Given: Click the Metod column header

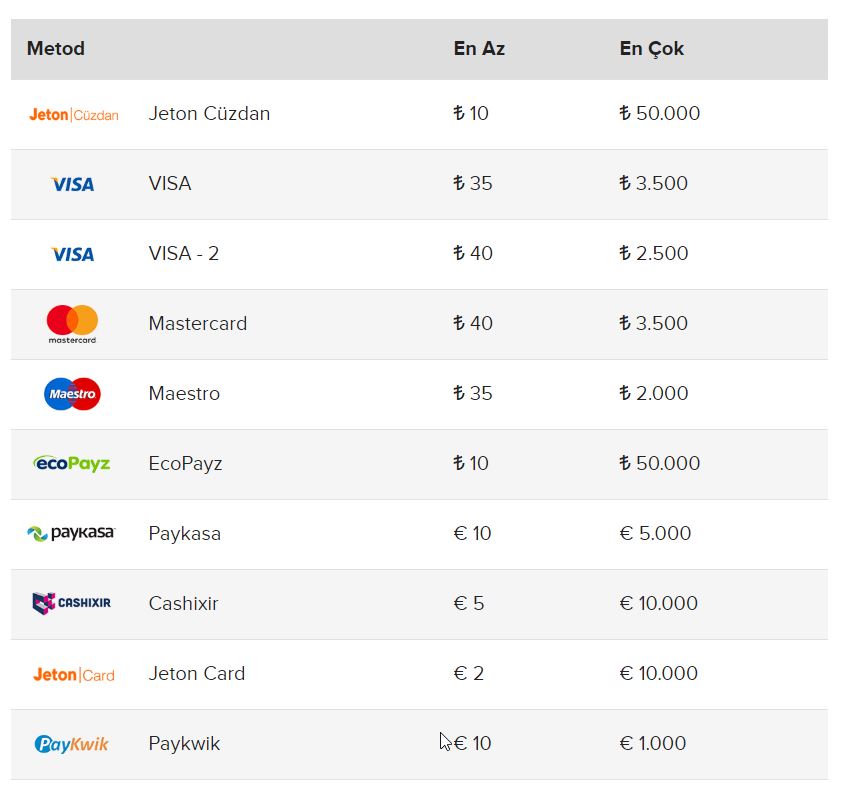Looking at the screenshot, I should pos(56,49).
